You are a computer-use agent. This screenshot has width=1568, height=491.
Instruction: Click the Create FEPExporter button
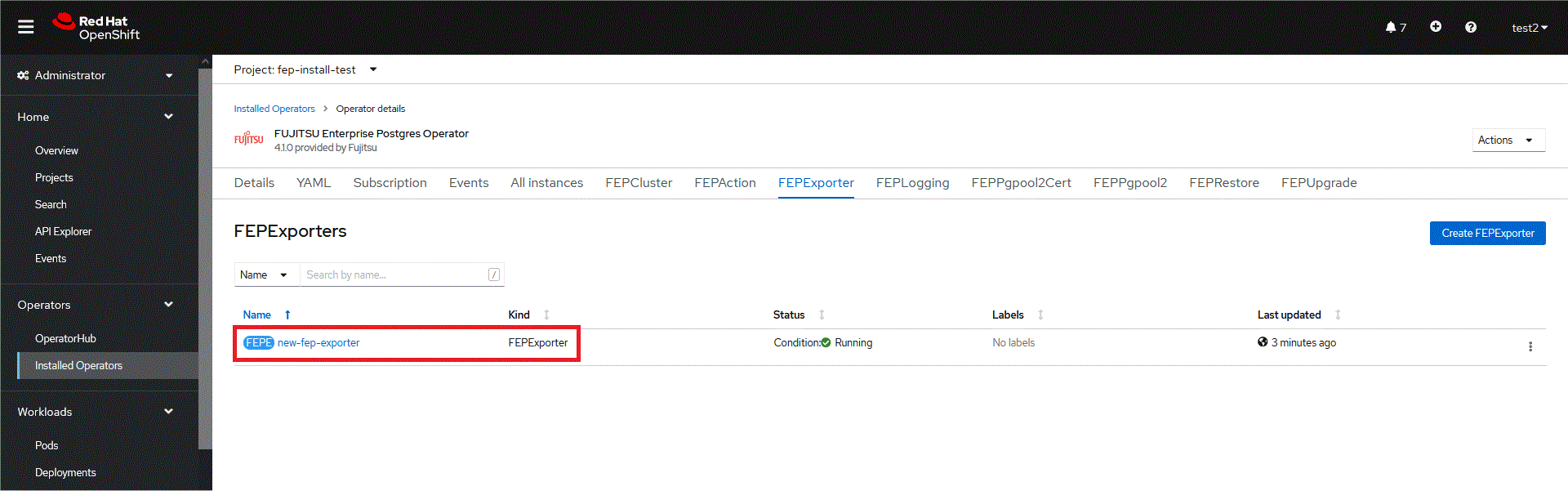coord(1487,233)
